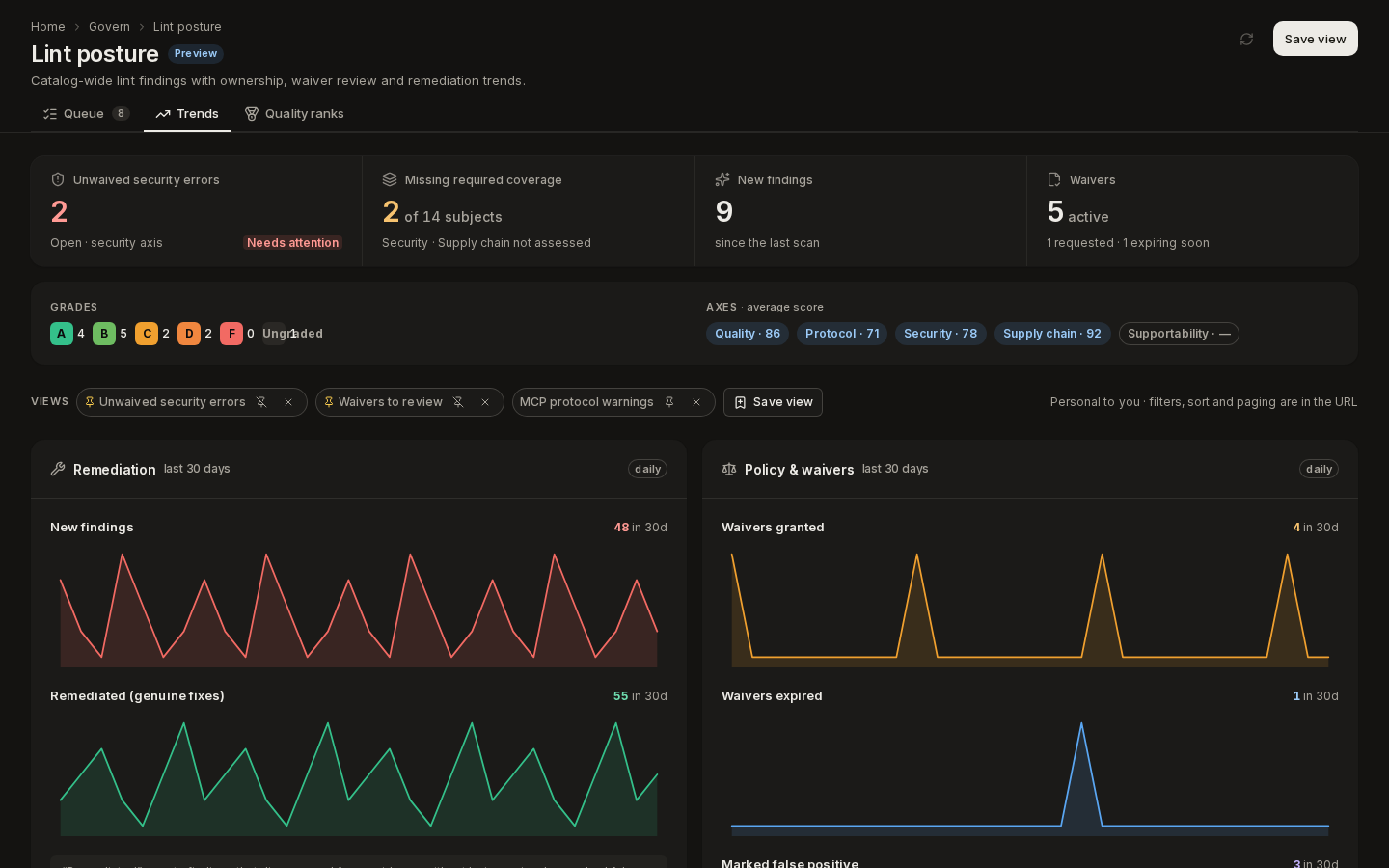Open the Queue tab
This screenshot has height=868, width=1389.
tap(86, 114)
